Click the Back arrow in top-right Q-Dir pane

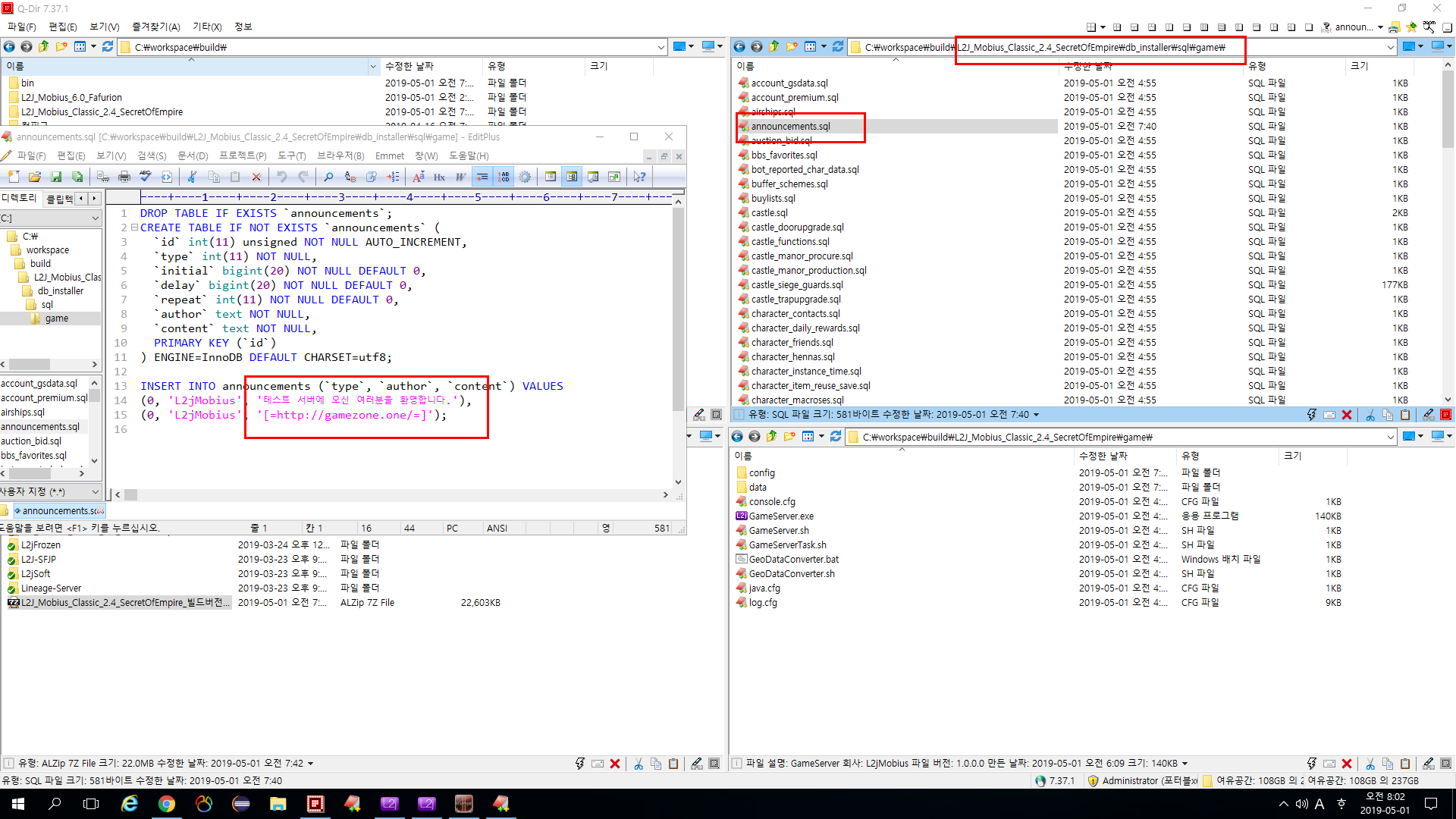click(739, 47)
